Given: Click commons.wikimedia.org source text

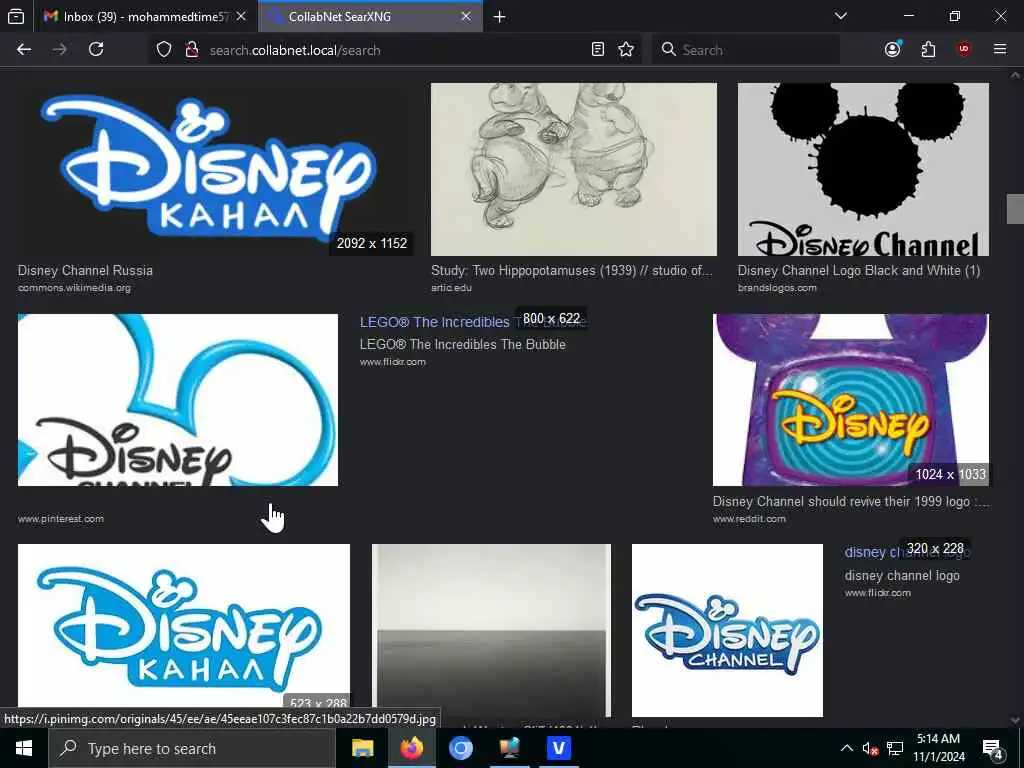Looking at the screenshot, I should coord(74,288).
